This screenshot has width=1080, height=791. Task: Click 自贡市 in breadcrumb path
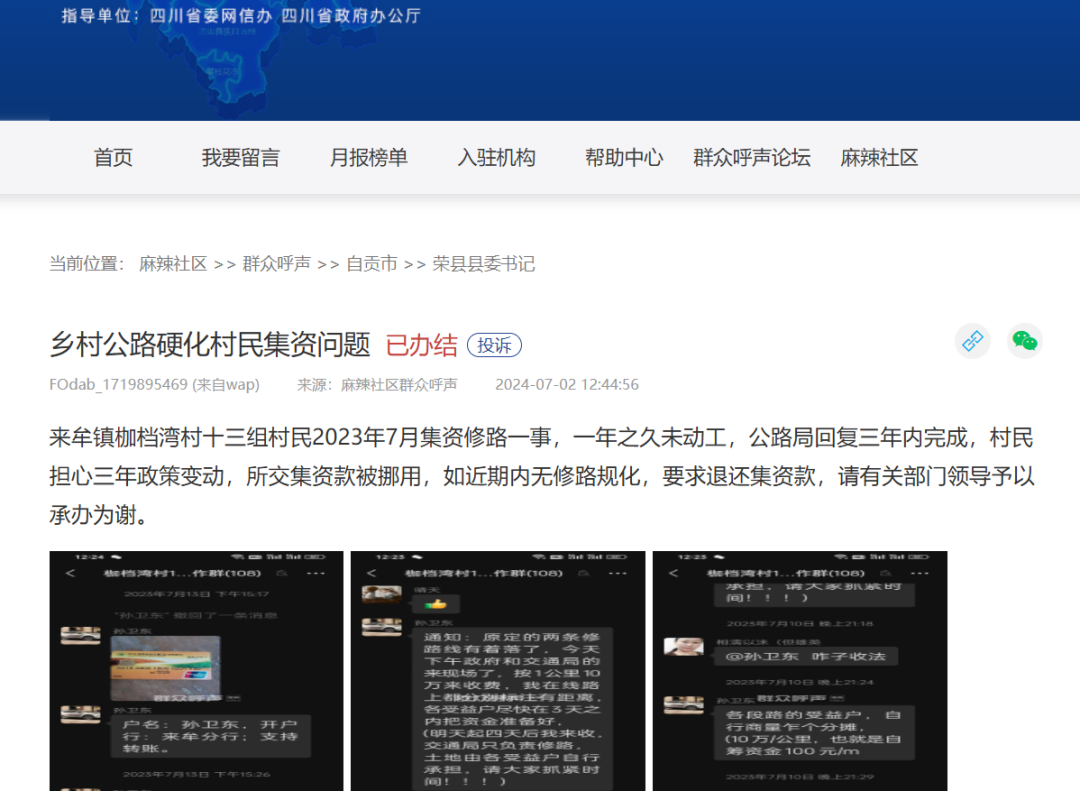(x=372, y=264)
